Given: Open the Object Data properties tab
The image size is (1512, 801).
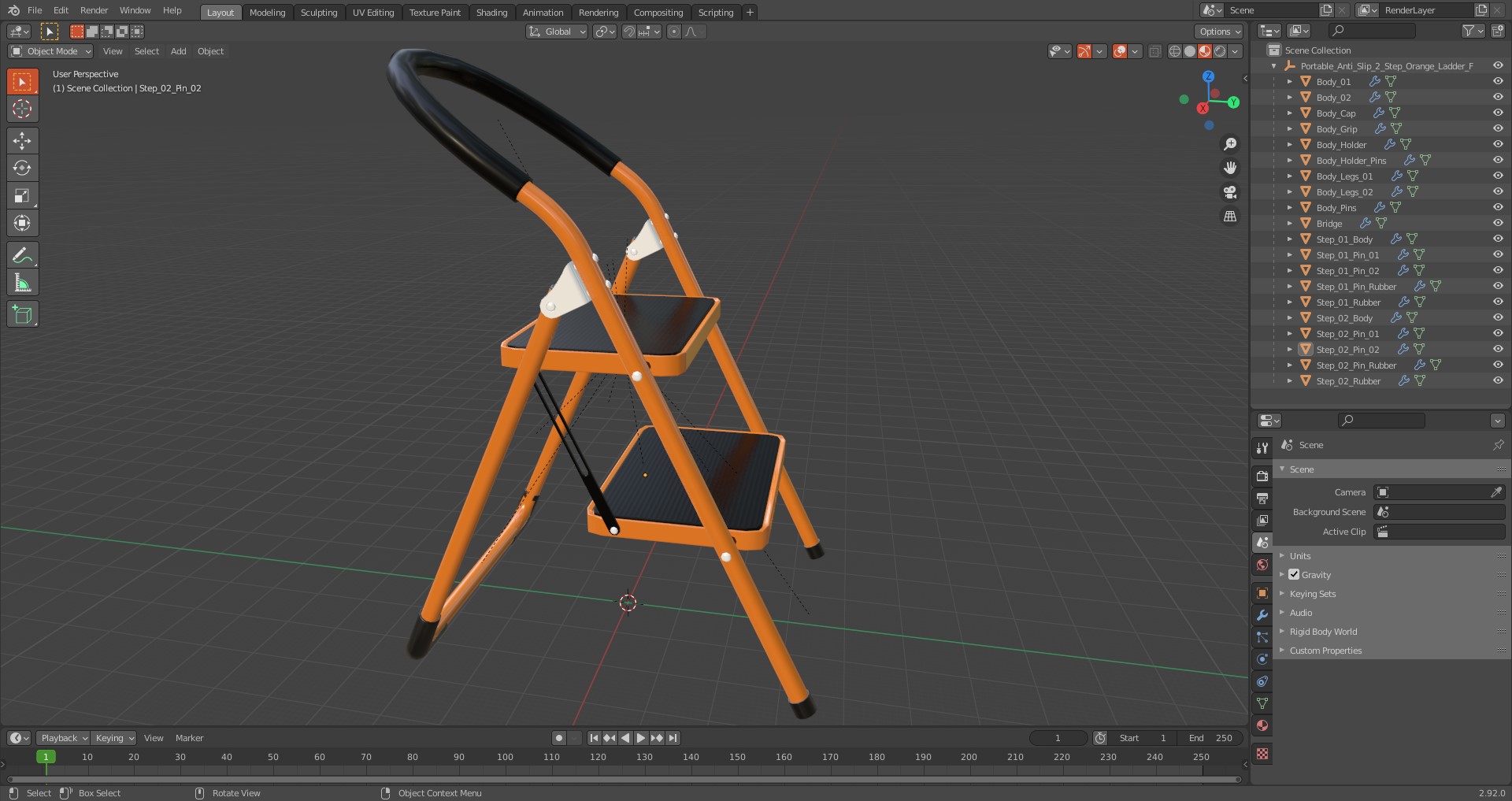Looking at the screenshot, I should [x=1262, y=703].
